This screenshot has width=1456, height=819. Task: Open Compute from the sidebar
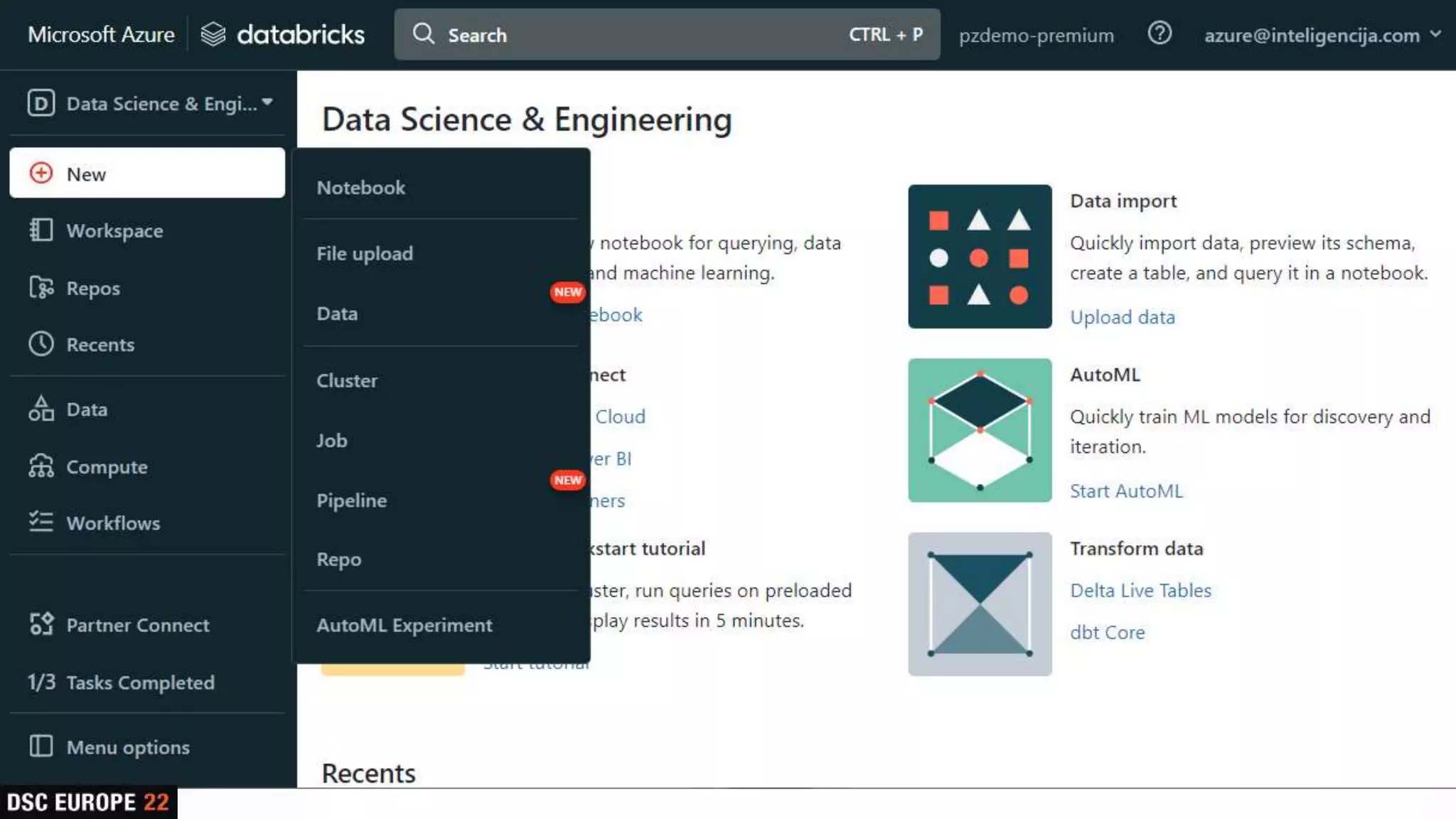click(107, 467)
